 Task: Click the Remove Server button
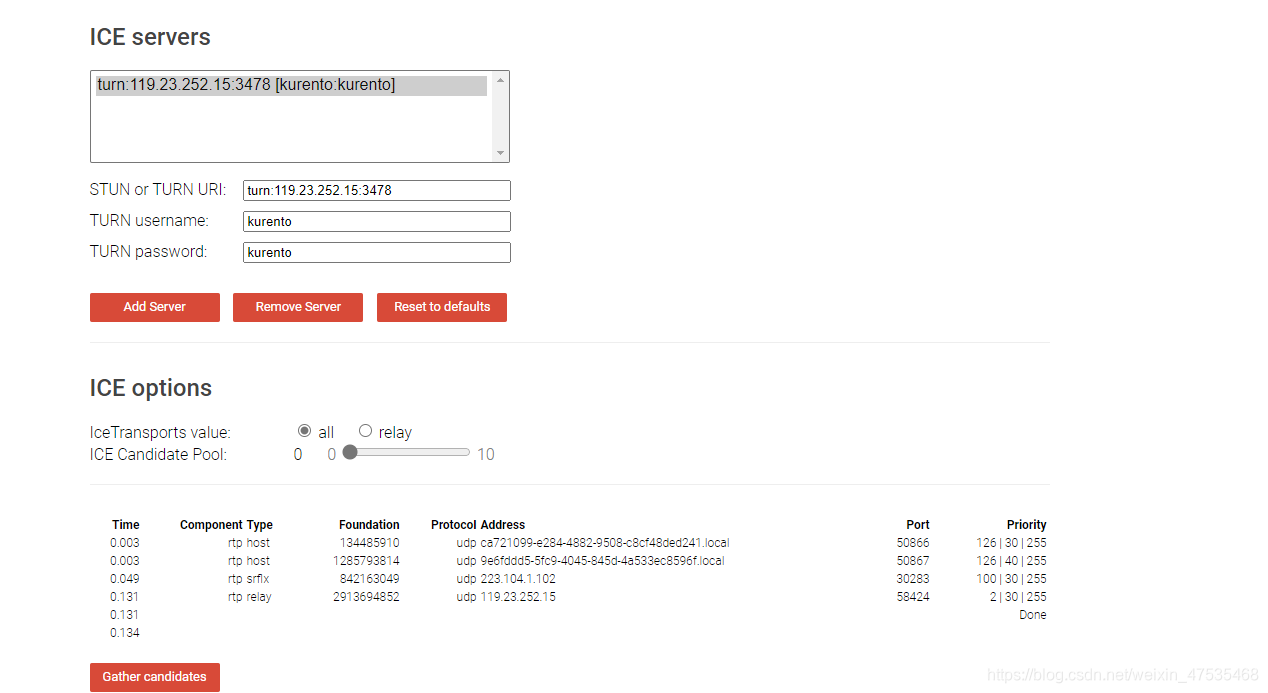click(x=298, y=307)
